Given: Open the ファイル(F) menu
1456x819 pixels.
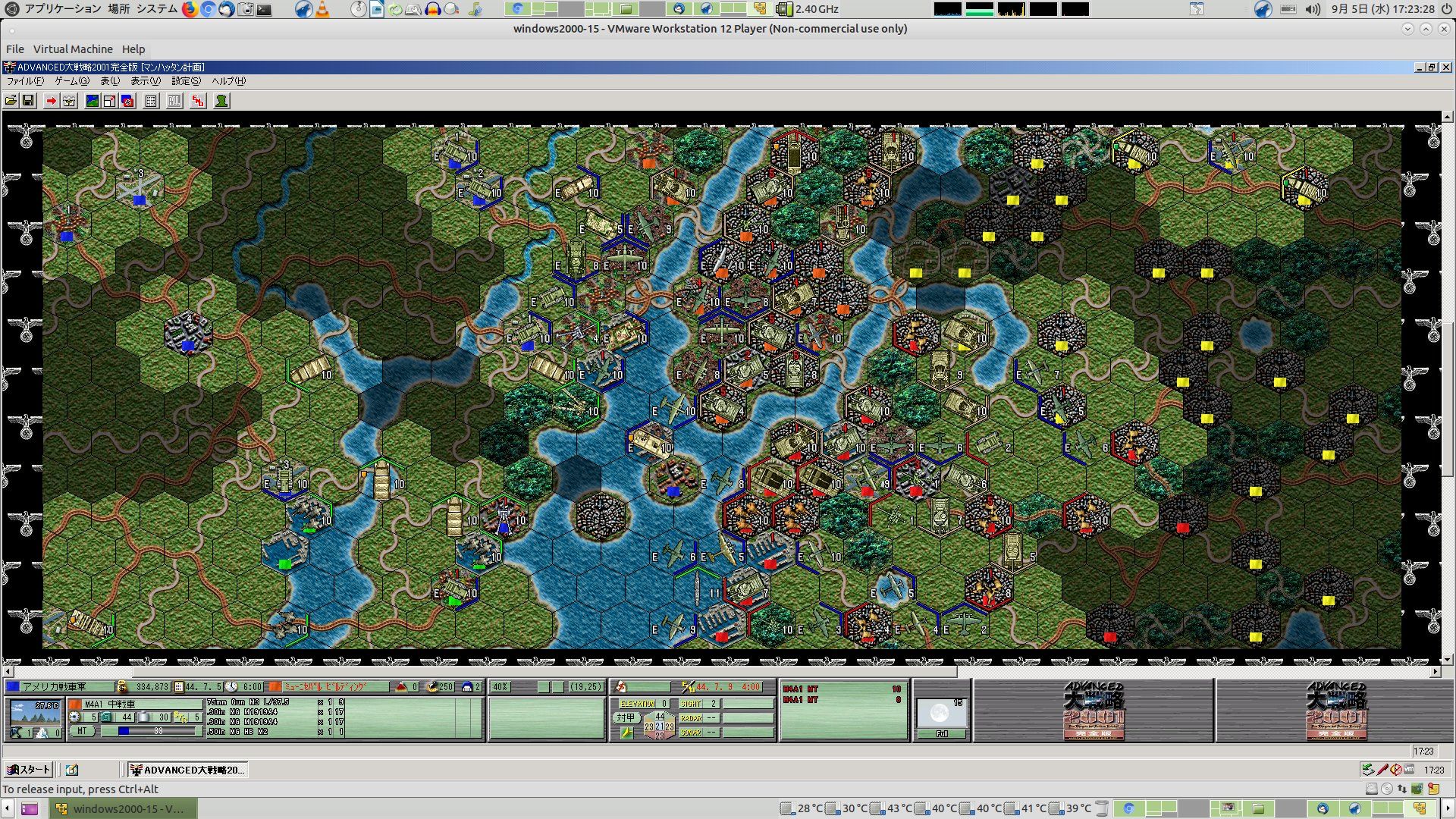Looking at the screenshot, I should pos(25,81).
